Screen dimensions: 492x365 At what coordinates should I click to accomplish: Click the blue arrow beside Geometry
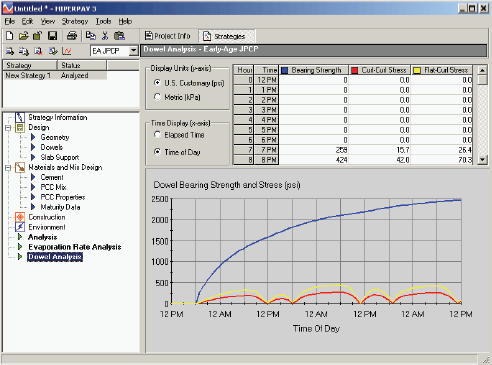coord(33,137)
